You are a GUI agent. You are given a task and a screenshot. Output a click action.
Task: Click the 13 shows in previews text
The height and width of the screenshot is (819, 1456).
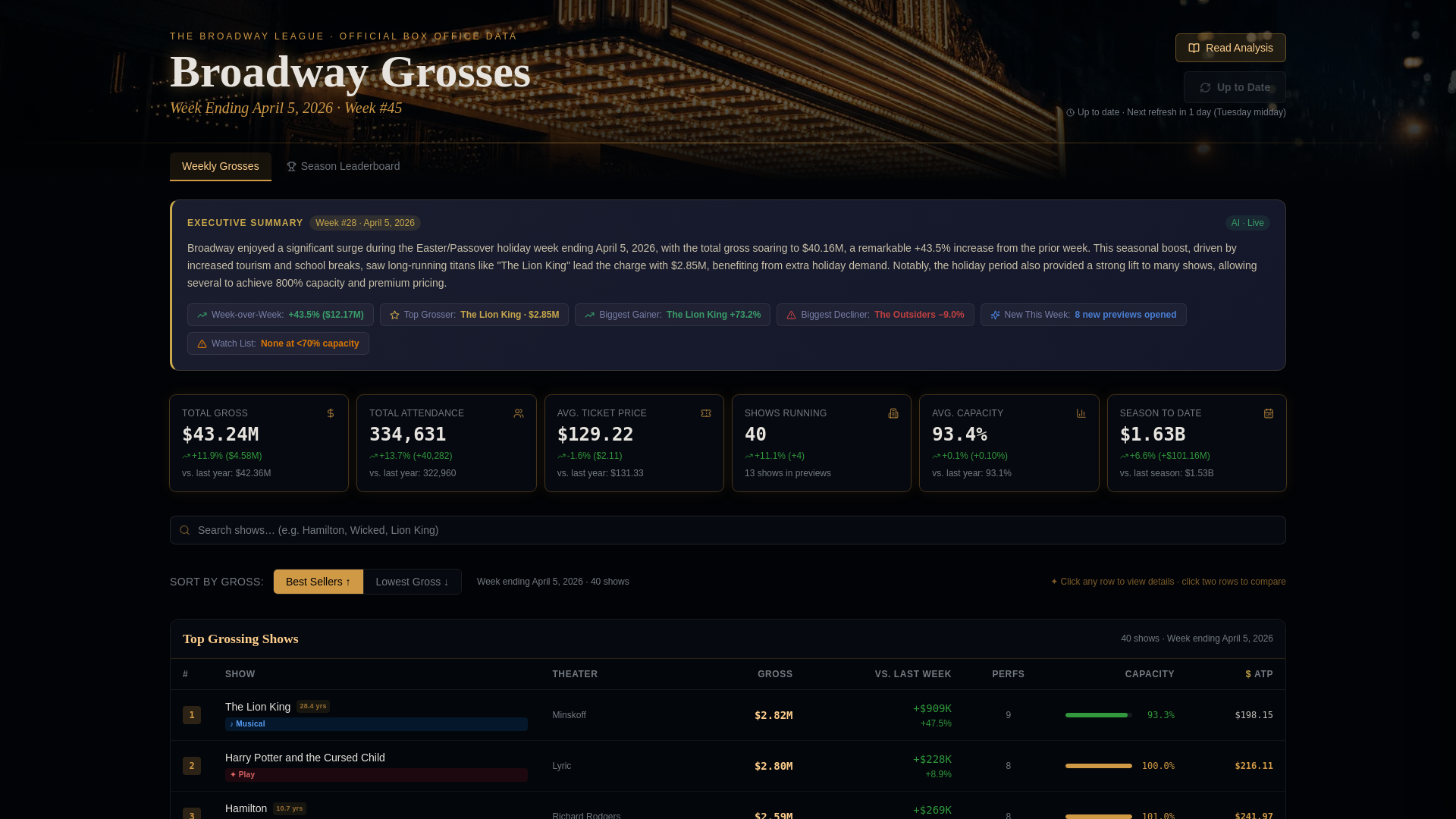[x=788, y=473]
